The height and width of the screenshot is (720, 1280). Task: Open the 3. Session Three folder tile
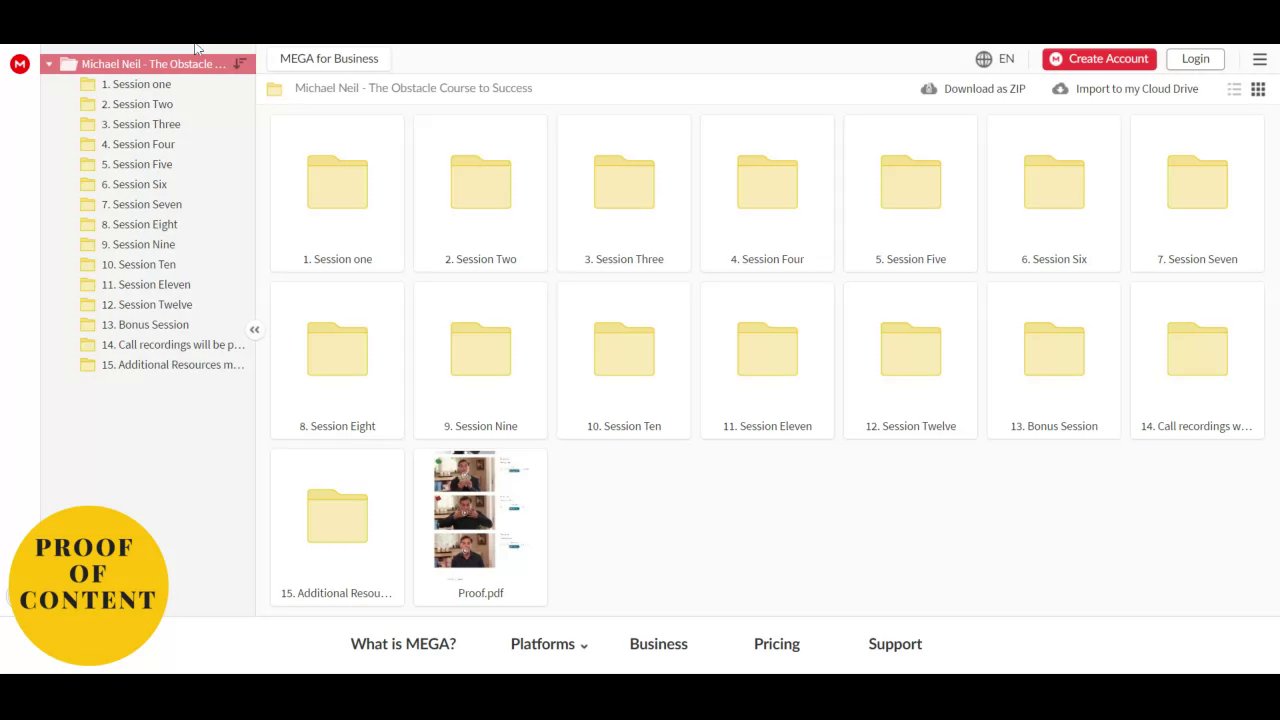pyautogui.click(x=624, y=193)
